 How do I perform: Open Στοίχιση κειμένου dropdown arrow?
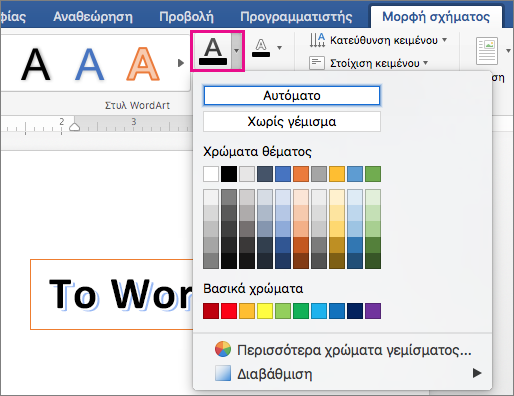(x=426, y=63)
